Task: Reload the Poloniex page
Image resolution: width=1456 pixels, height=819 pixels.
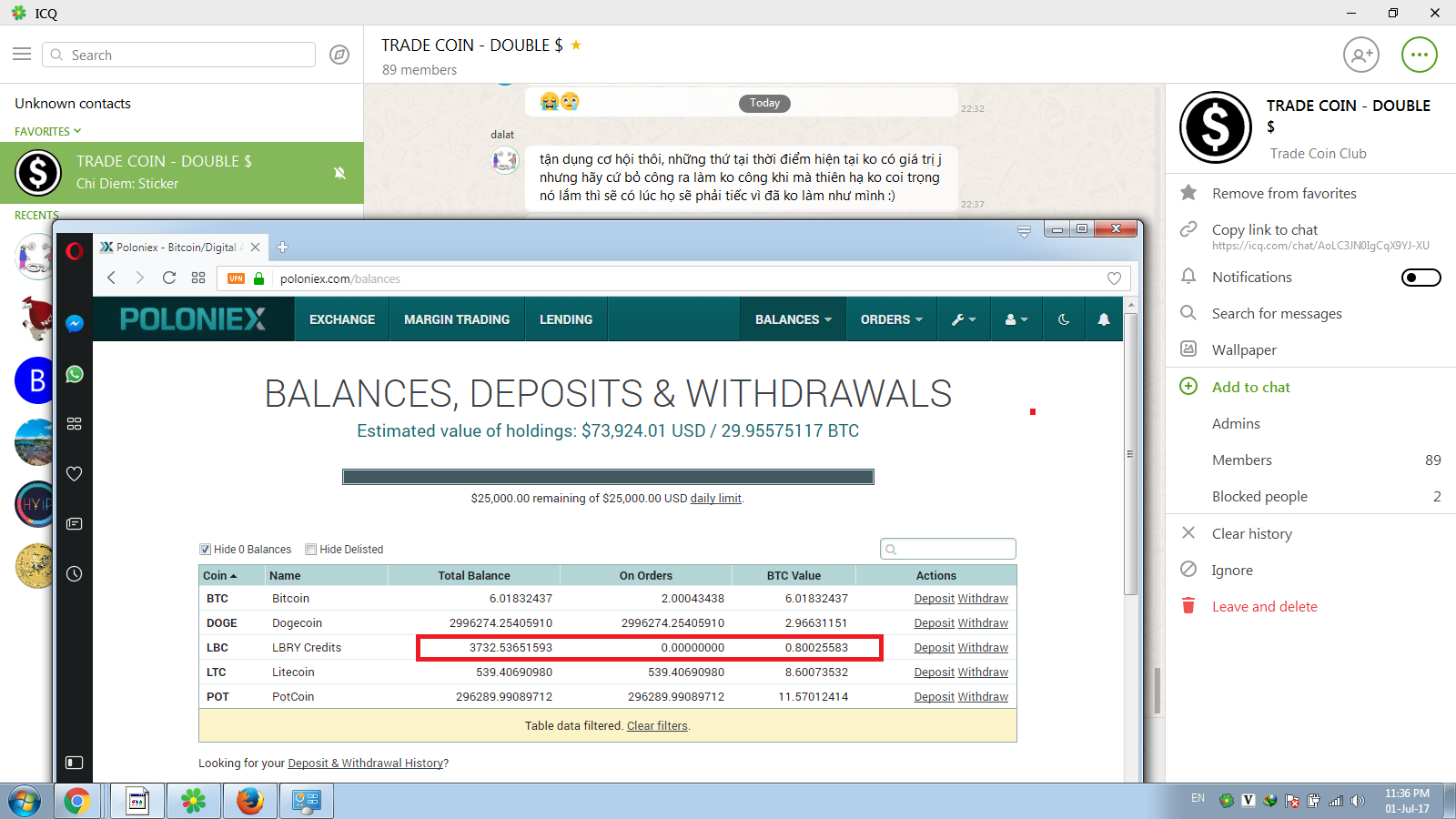Action: pyautogui.click(x=169, y=278)
